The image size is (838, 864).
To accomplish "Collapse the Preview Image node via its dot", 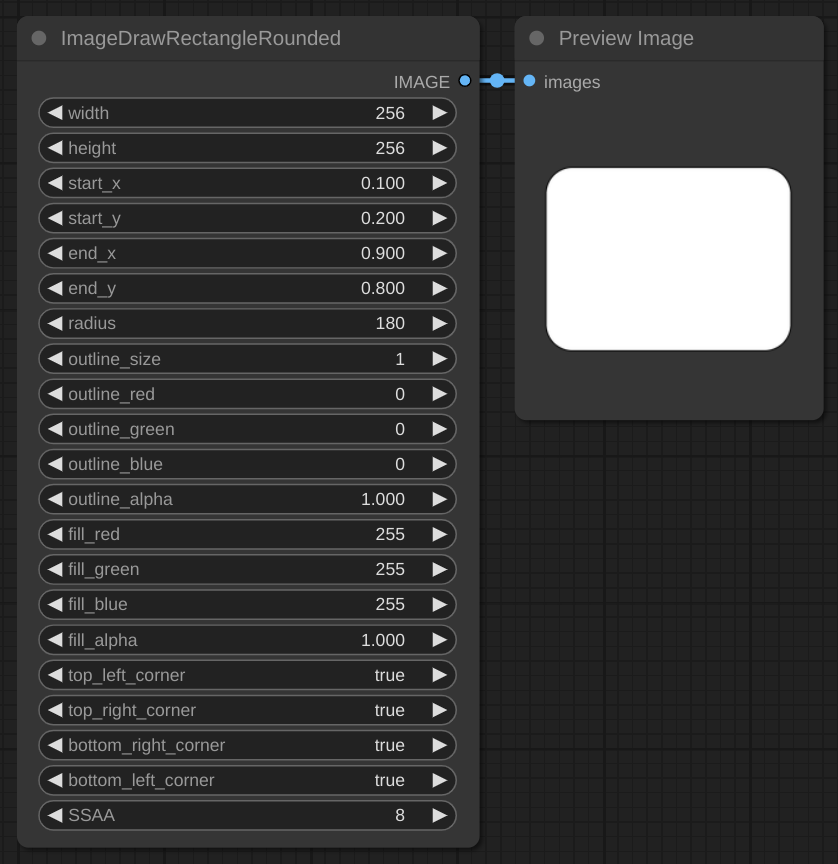I will (x=537, y=38).
